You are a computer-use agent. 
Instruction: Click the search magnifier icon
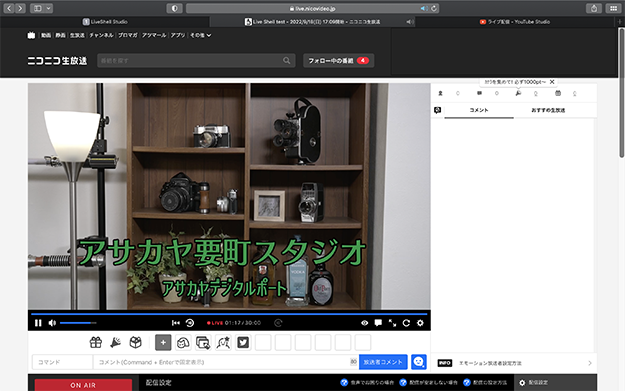pos(287,61)
